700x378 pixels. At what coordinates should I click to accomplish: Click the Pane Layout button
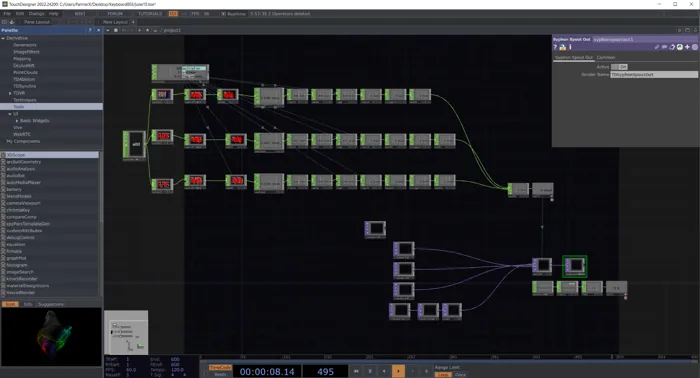[x=37, y=22]
